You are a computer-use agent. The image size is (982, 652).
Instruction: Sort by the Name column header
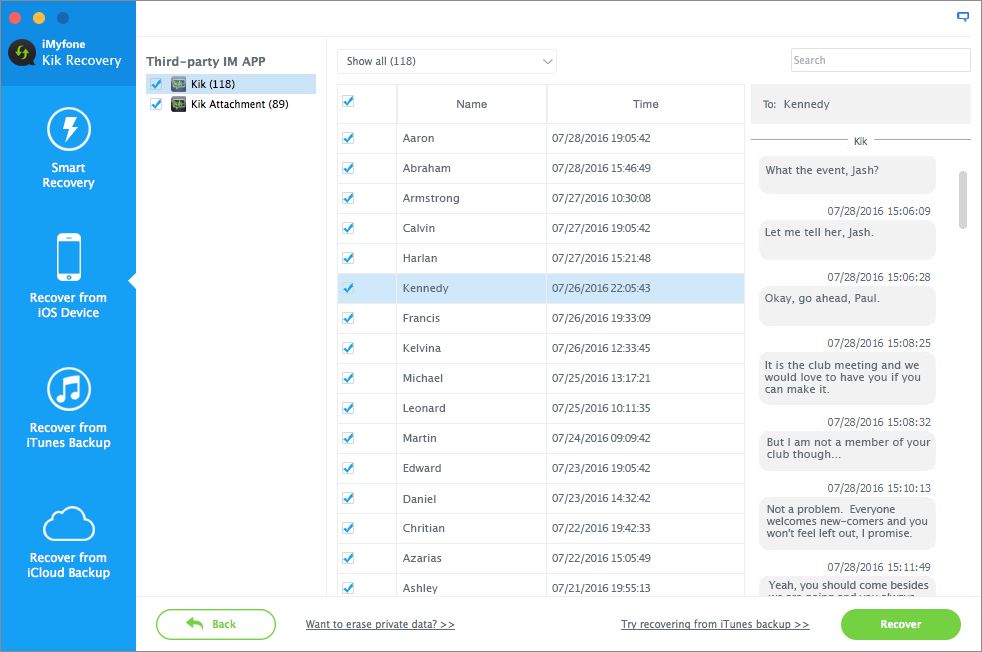[472, 104]
